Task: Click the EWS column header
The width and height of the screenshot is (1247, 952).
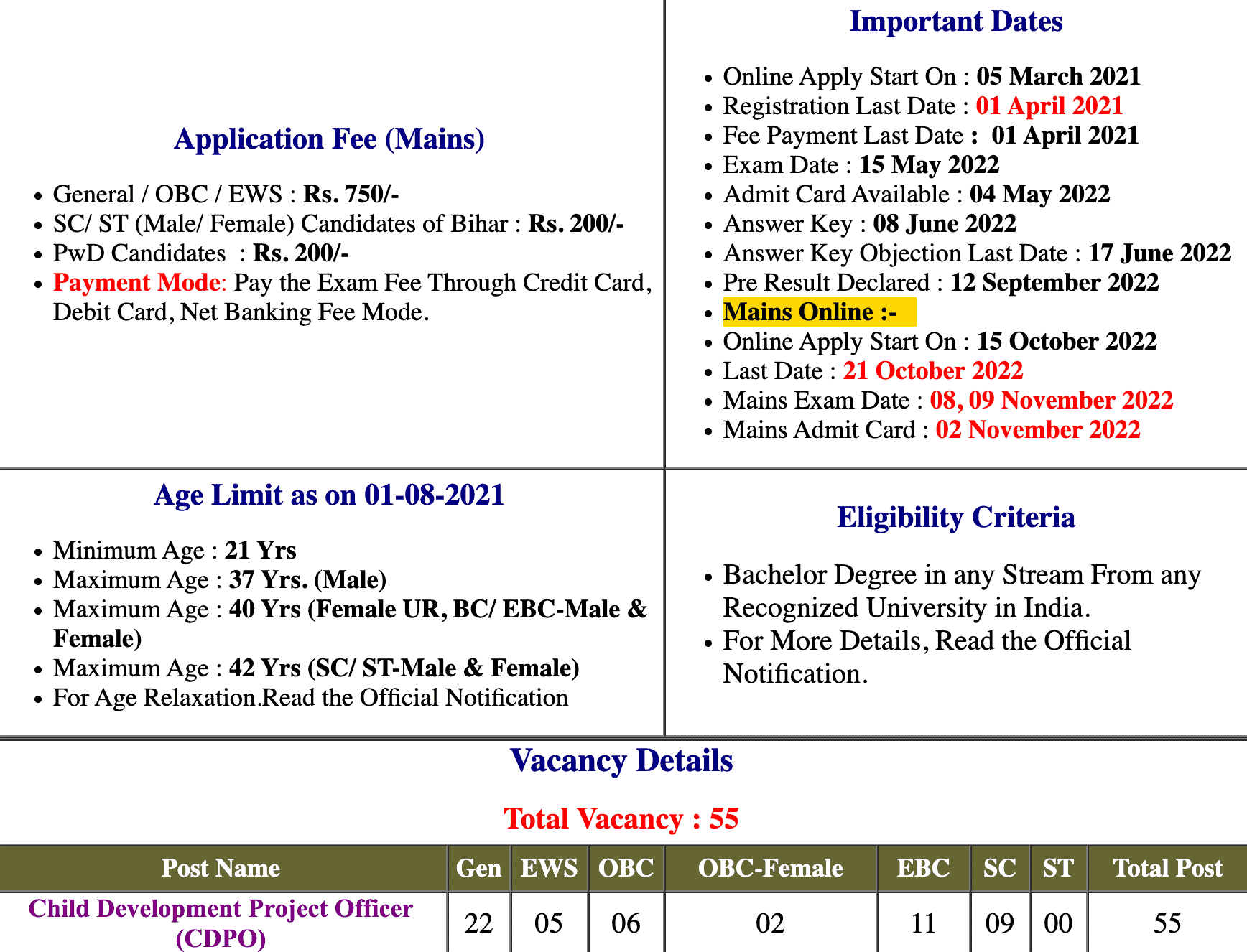Action: [x=549, y=869]
